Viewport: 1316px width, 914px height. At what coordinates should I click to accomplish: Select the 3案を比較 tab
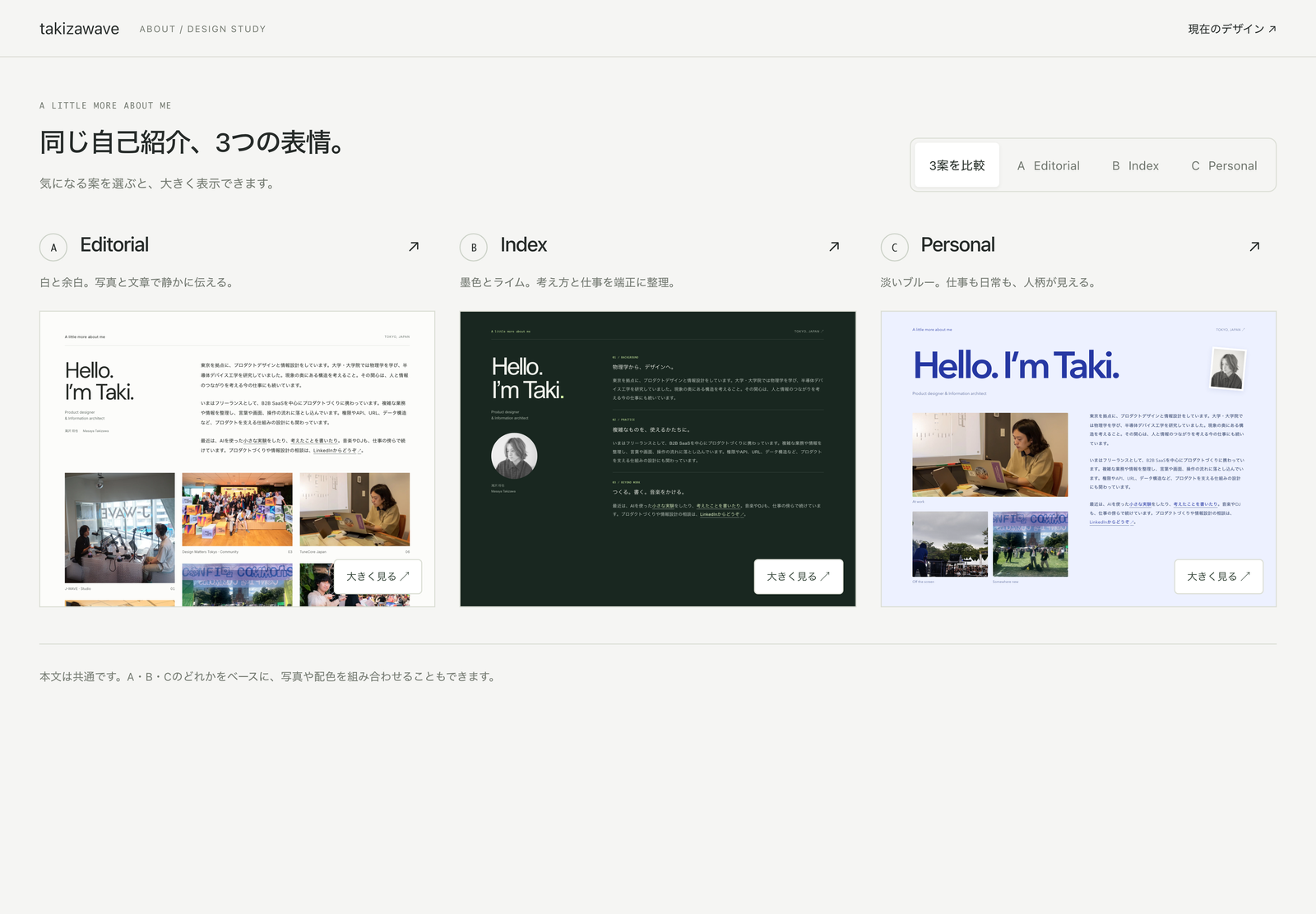click(x=957, y=165)
